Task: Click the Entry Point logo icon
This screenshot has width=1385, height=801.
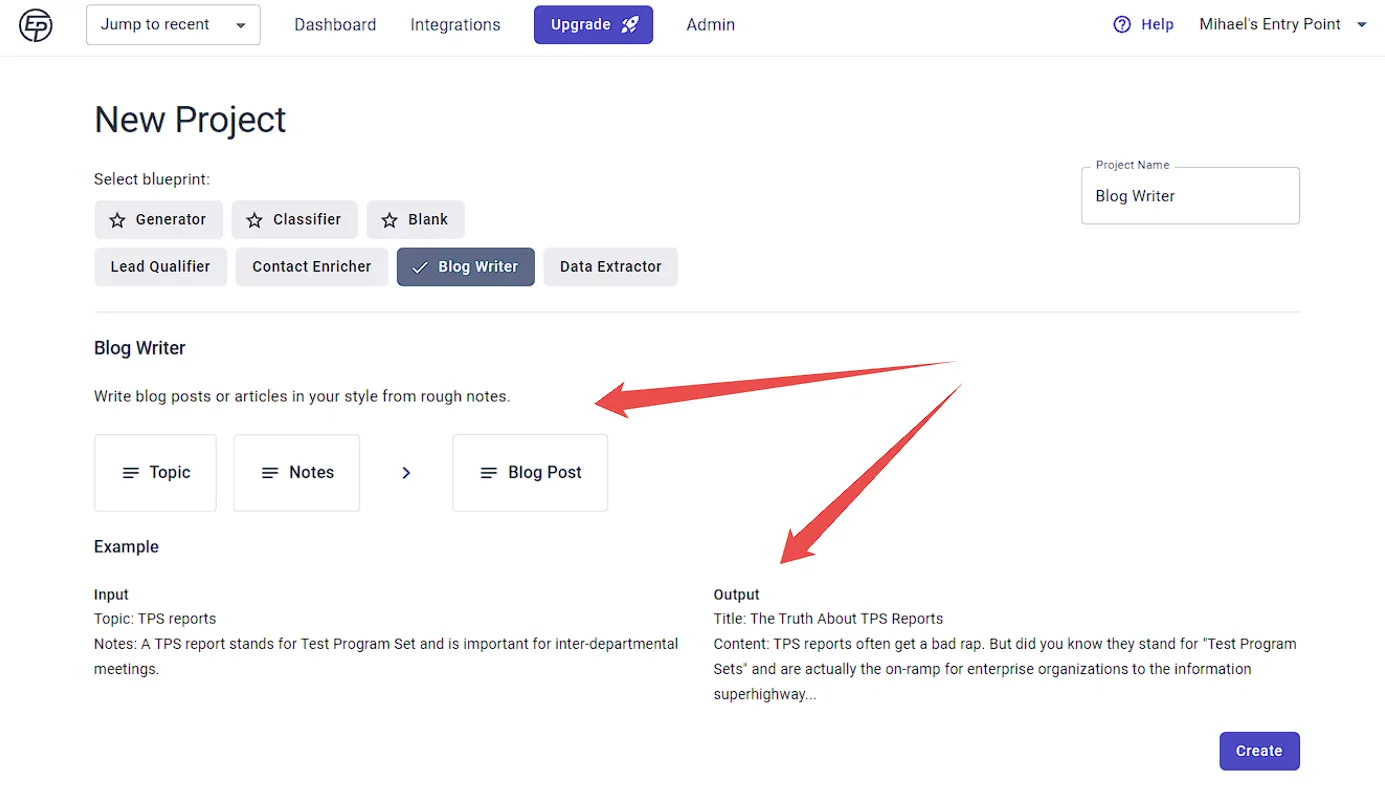Action: pyautogui.click(x=36, y=25)
